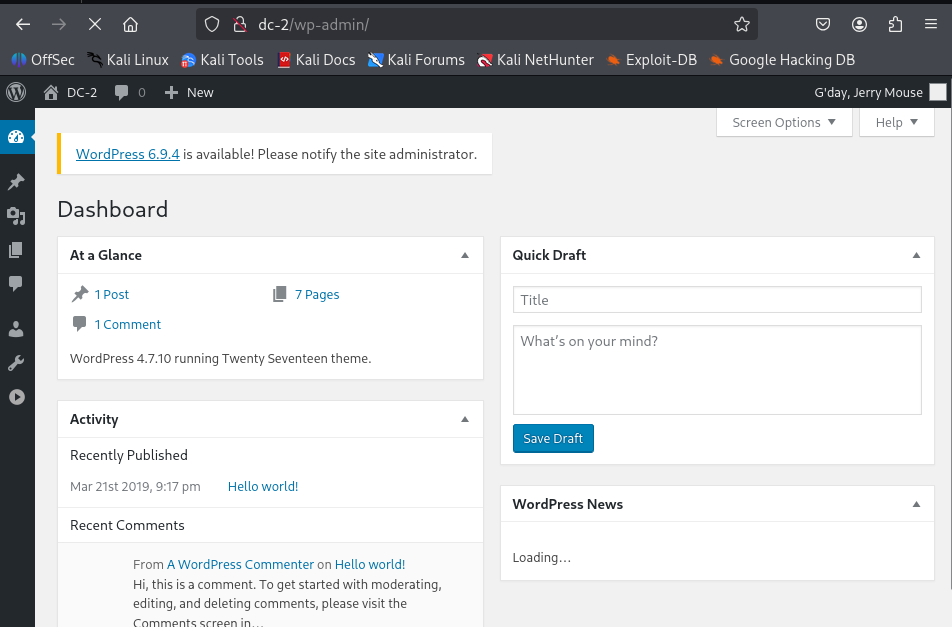Open the Comments sidebar icon
This screenshot has height=627, width=952.
pos(16,284)
